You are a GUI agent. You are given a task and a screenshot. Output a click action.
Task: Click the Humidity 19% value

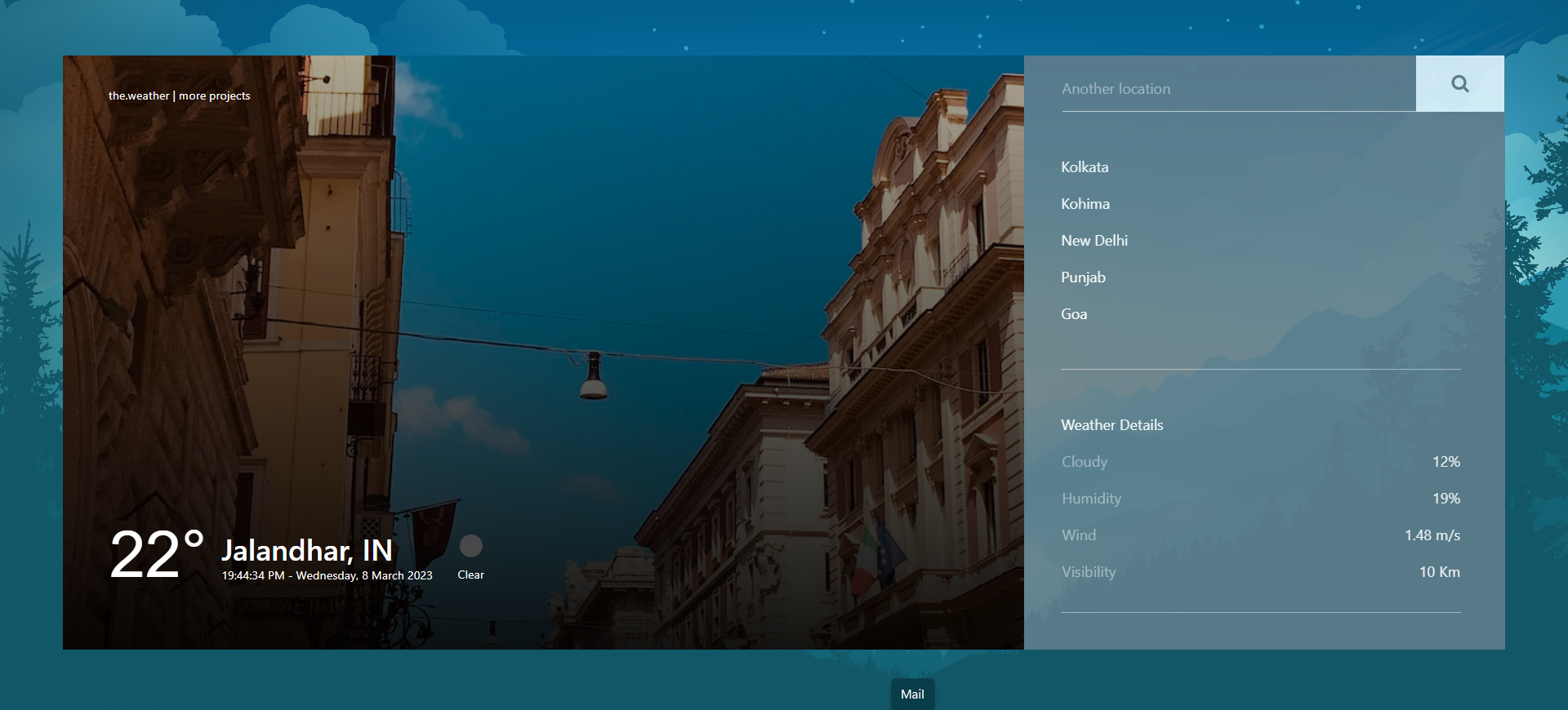(x=1445, y=499)
